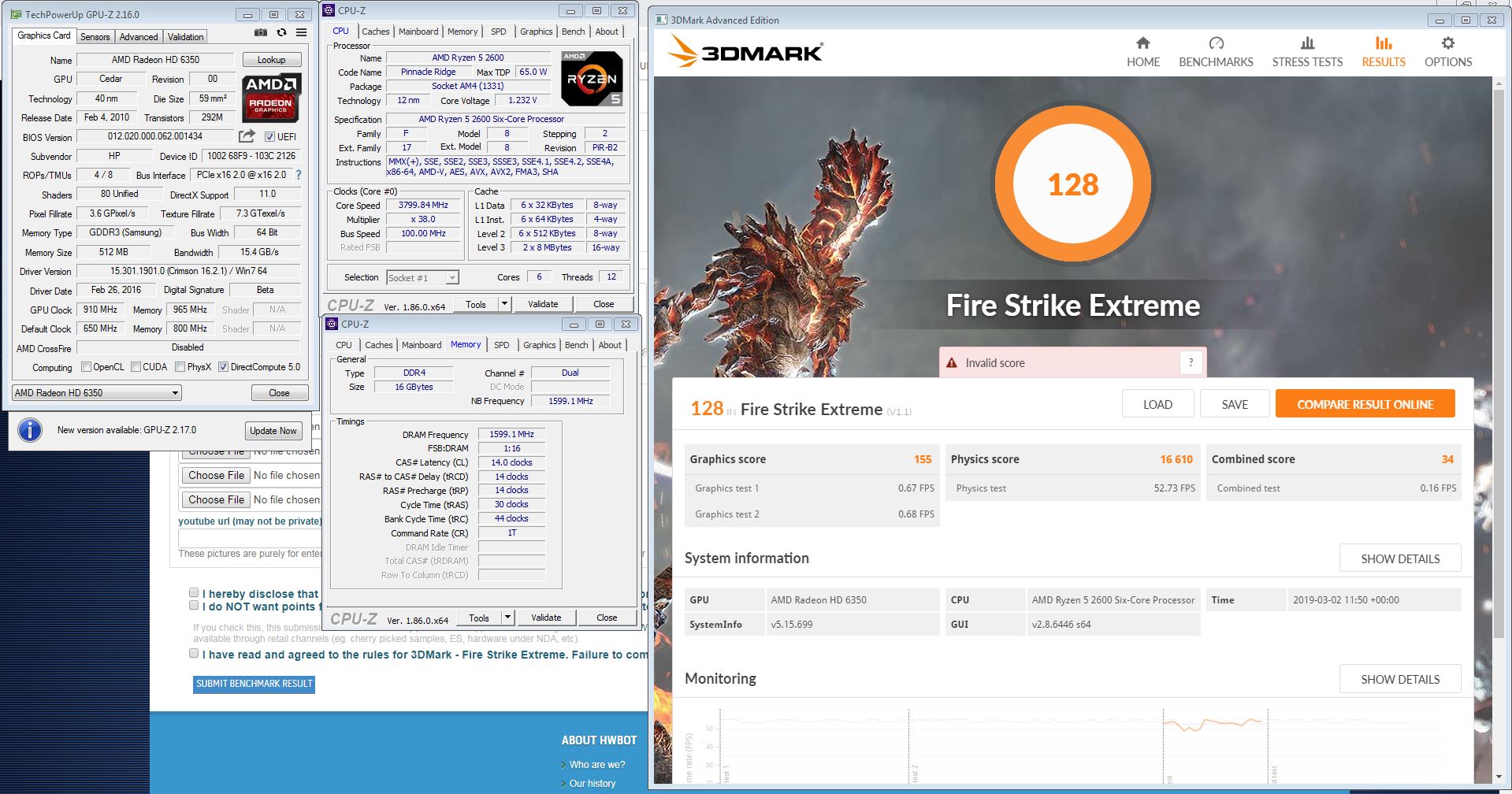Click the bus interface question mark
Screen dimensions: 1512x794
(299, 175)
